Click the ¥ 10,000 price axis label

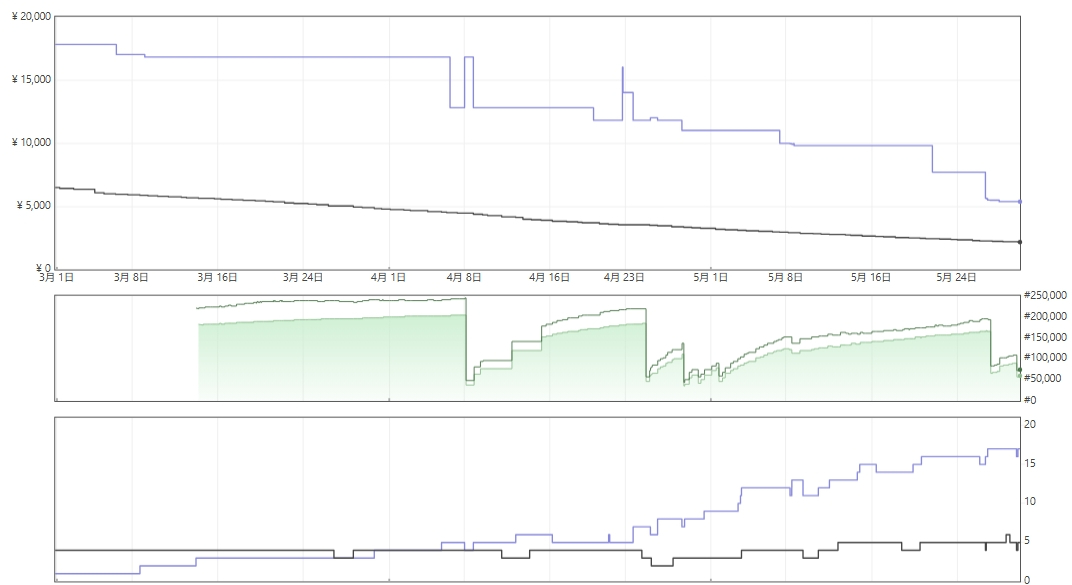click(x=31, y=142)
